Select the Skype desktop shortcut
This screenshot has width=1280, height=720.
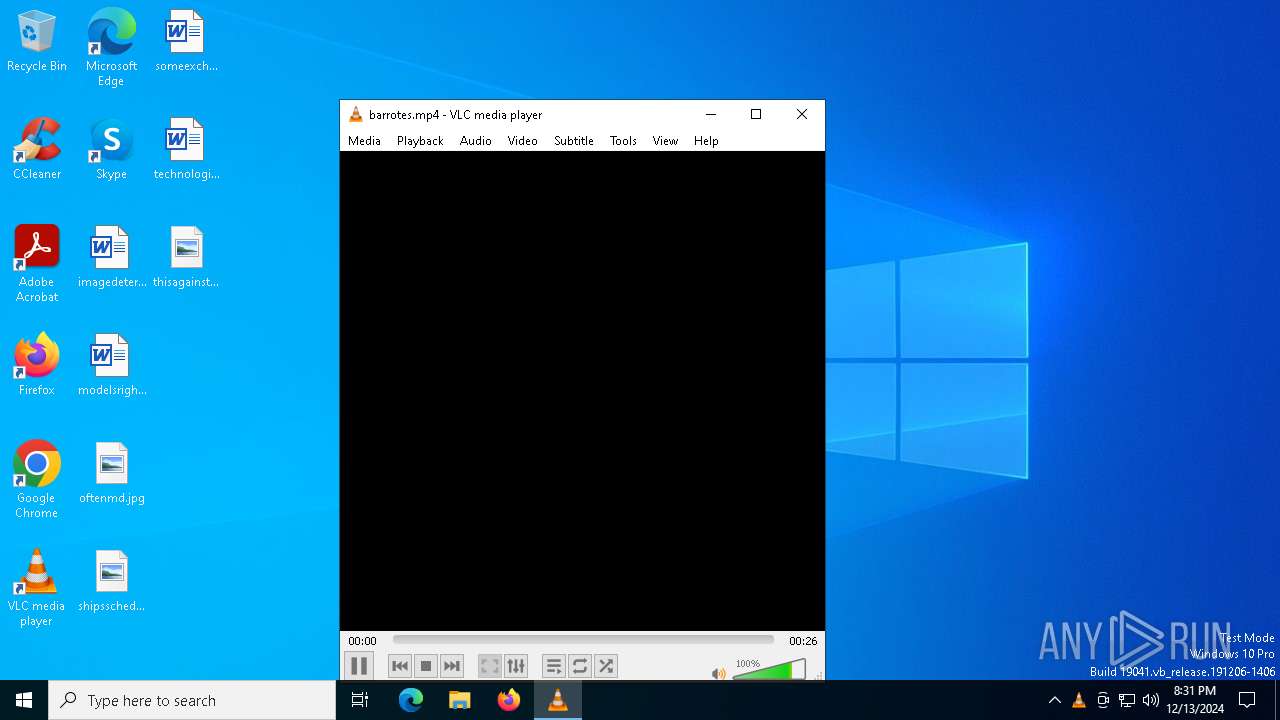point(111,150)
